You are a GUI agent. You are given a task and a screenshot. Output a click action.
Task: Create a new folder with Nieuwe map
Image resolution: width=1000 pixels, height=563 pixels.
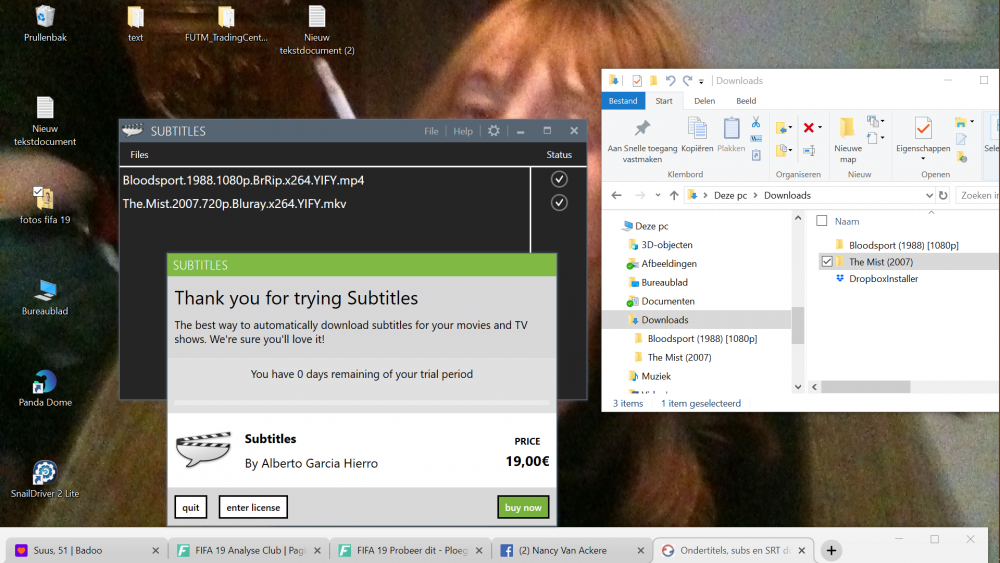click(x=847, y=138)
